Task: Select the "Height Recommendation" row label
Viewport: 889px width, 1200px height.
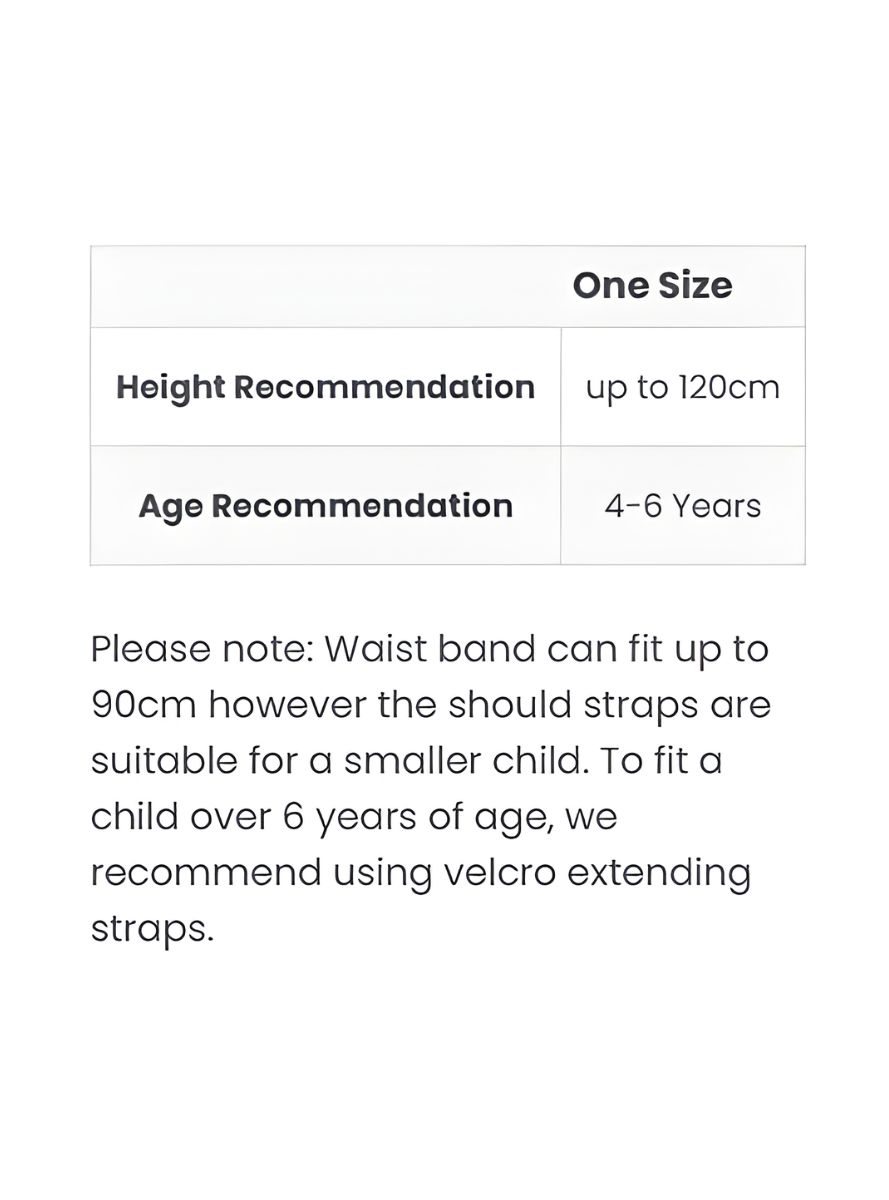Action: (325, 387)
